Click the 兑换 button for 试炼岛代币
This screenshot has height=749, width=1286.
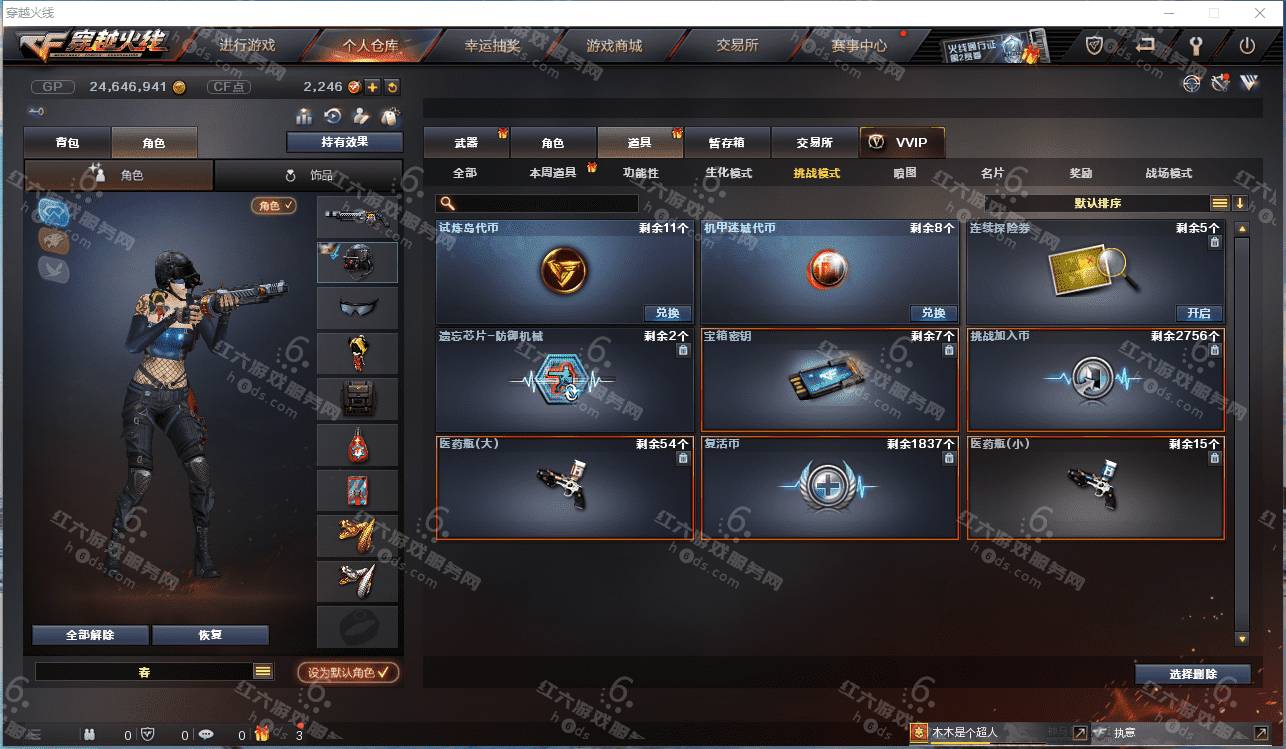point(668,313)
